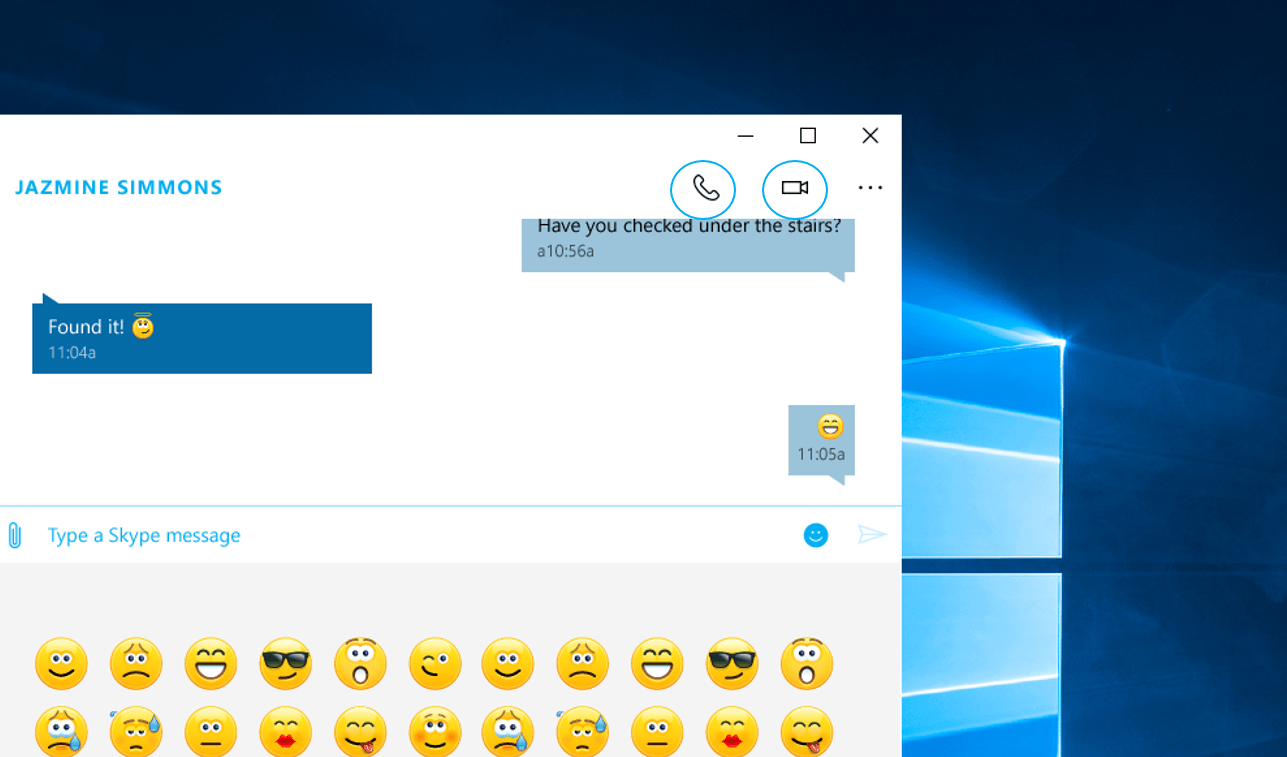The height and width of the screenshot is (757, 1287).
Task: Open Jazmine Simmons contact name header
Action: pyautogui.click(x=119, y=188)
